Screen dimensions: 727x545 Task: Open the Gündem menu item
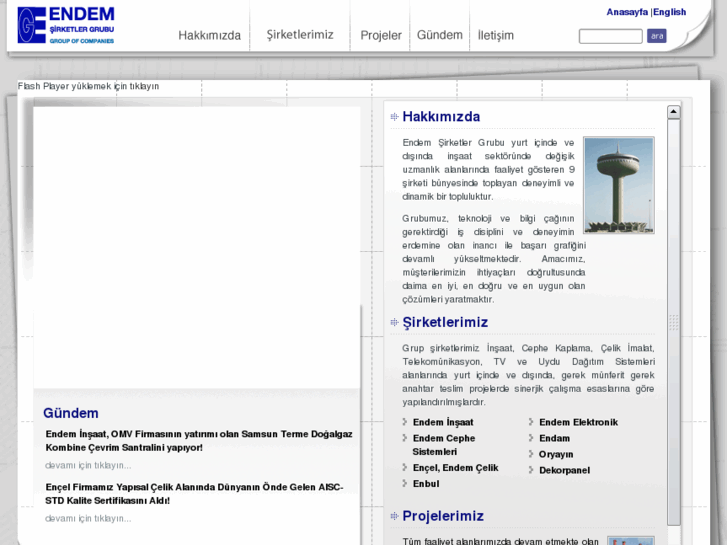(x=440, y=35)
